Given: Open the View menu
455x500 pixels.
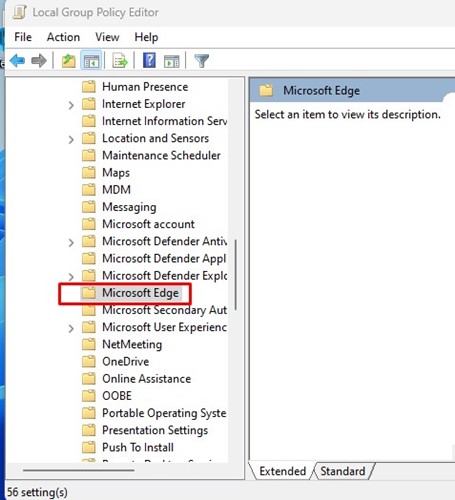Looking at the screenshot, I should click(107, 37).
